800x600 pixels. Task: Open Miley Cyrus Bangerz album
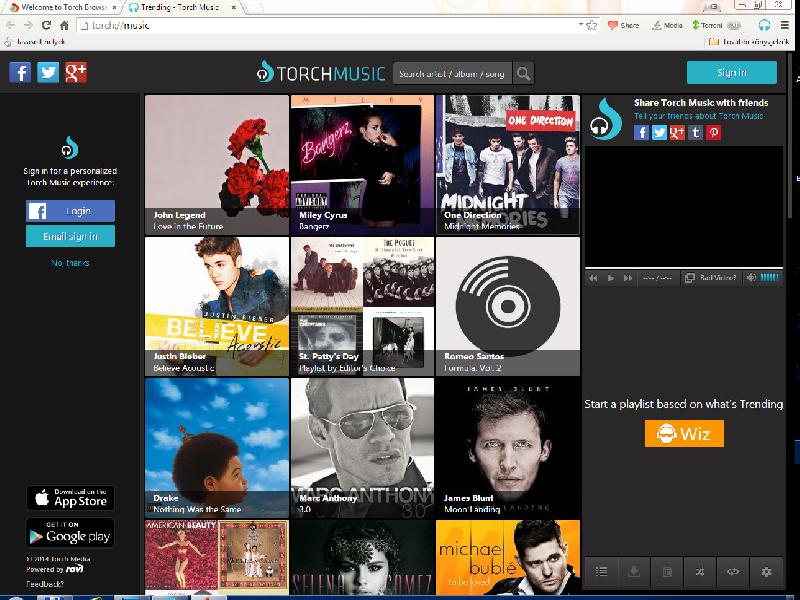pos(362,165)
